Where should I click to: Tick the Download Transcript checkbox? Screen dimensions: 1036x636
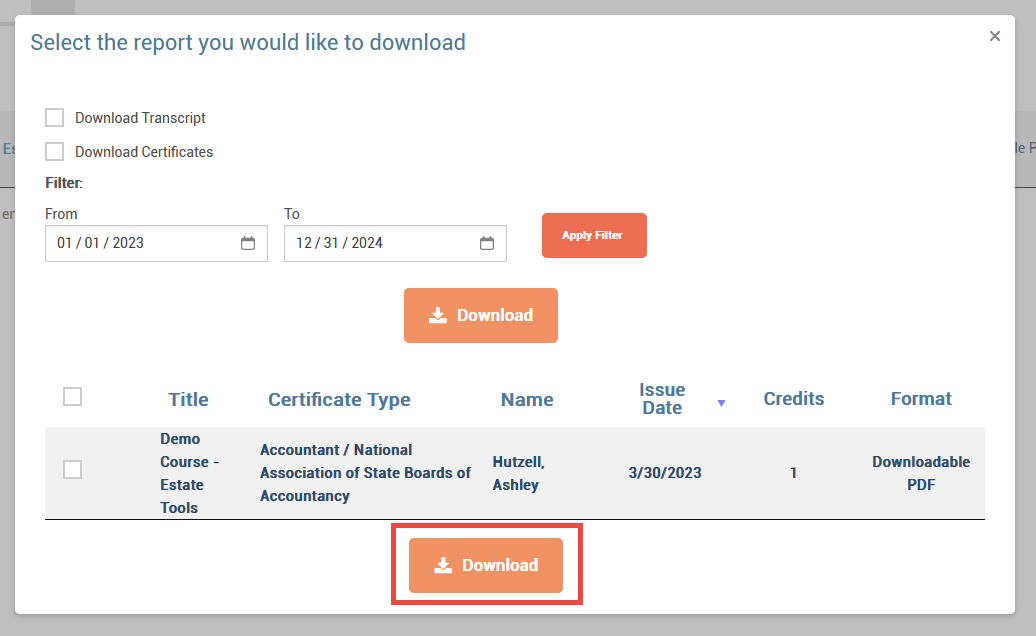point(55,118)
